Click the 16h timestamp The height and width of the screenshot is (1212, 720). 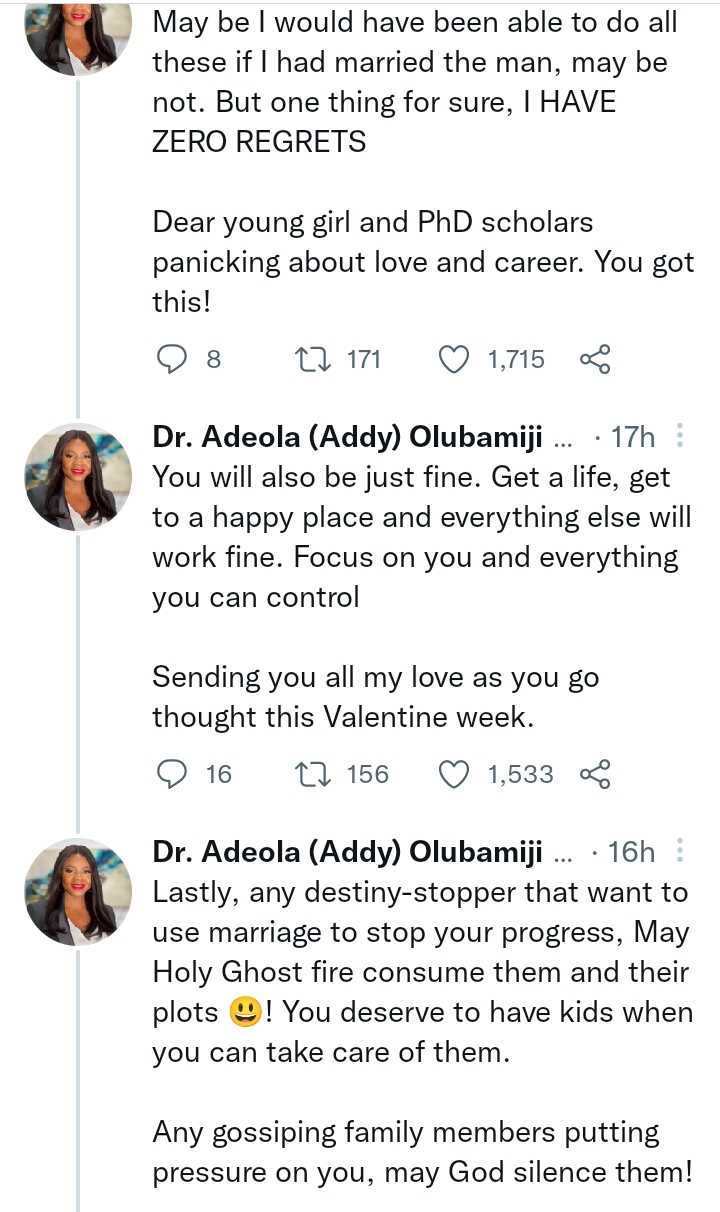coord(632,853)
